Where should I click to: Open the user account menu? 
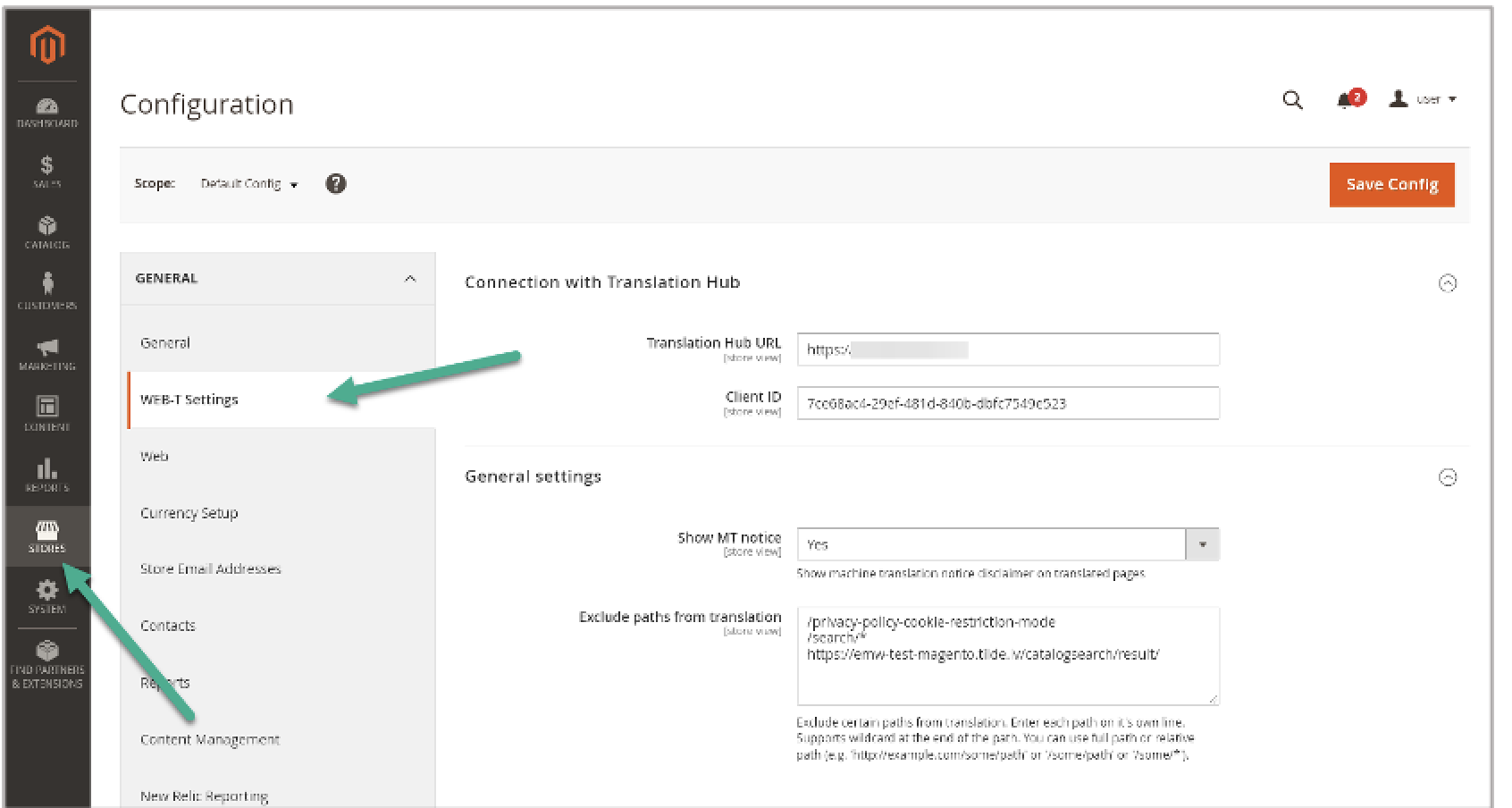tap(1423, 99)
